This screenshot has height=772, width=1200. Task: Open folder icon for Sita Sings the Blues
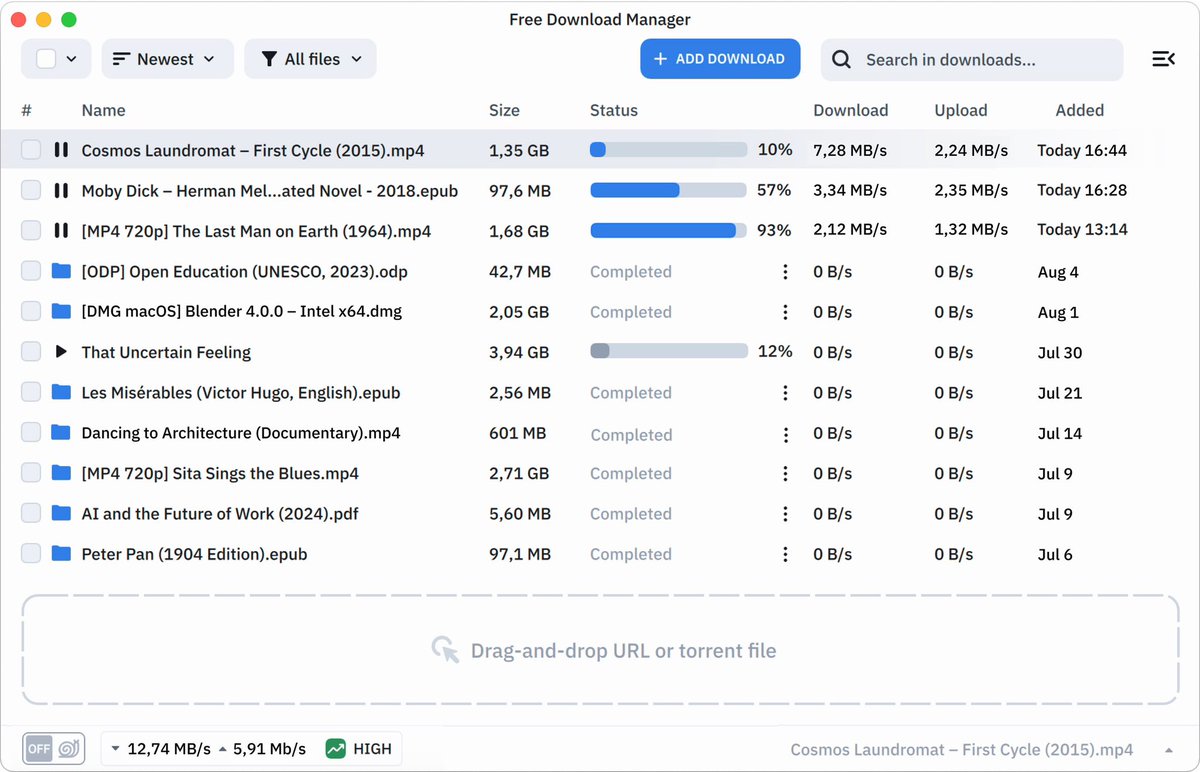(61, 473)
